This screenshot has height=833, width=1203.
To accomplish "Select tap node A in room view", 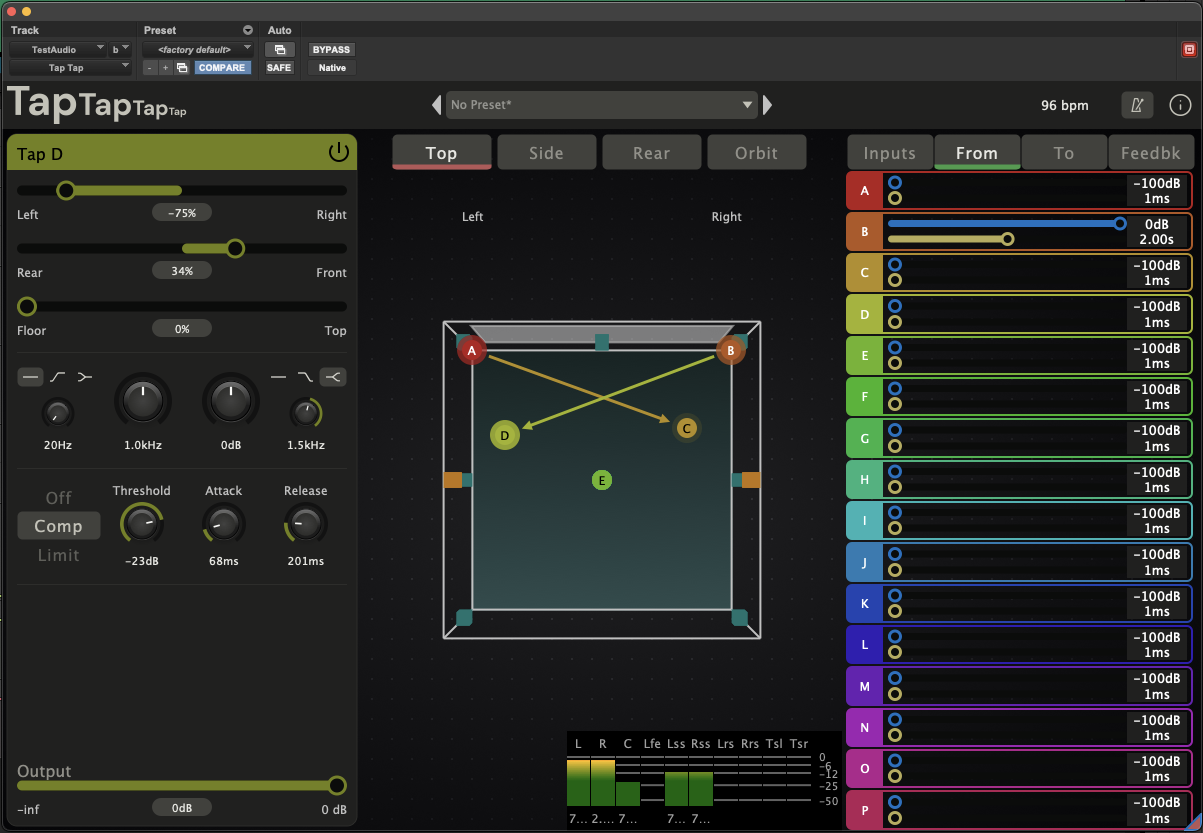I will coord(472,351).
